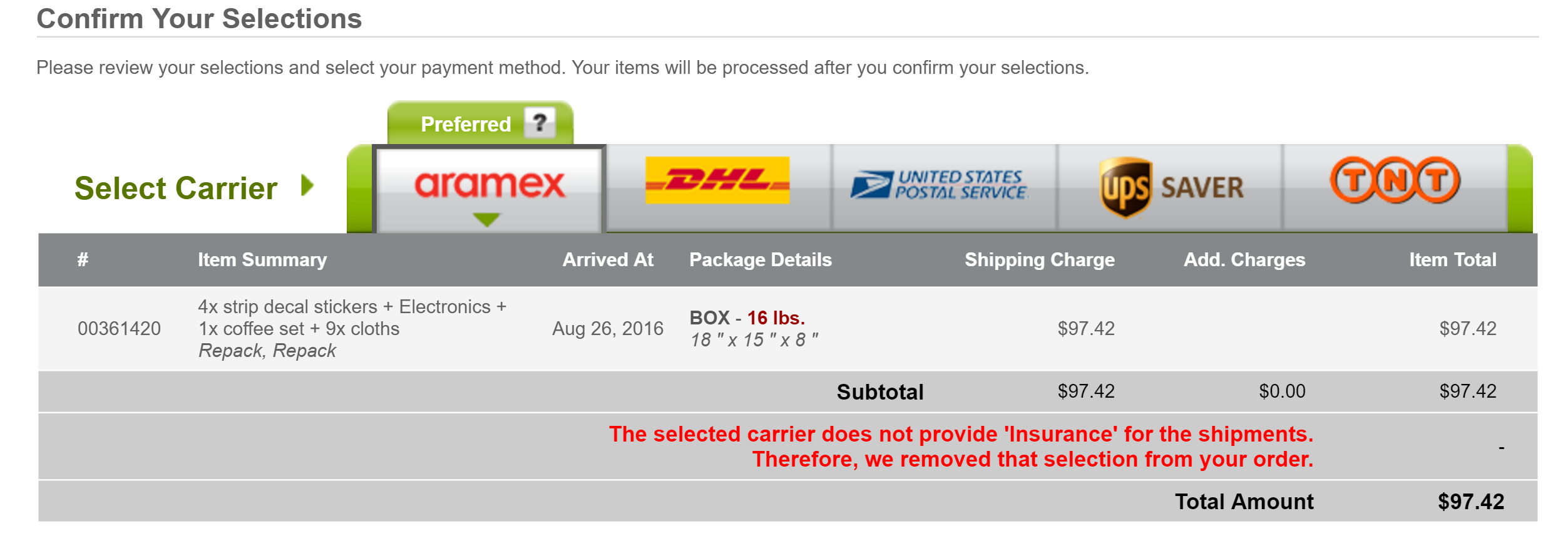Pick the United States Postal Service carrier

[x=939, y=185]
